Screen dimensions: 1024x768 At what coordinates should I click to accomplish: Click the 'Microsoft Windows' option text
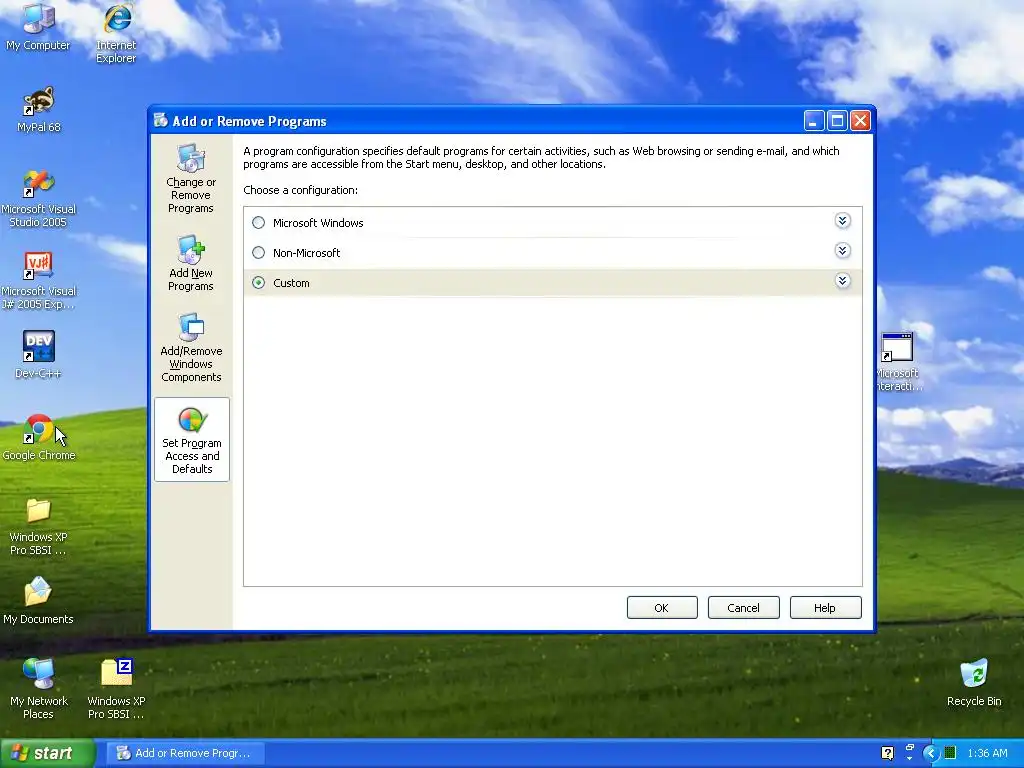[x=318, y=223]
